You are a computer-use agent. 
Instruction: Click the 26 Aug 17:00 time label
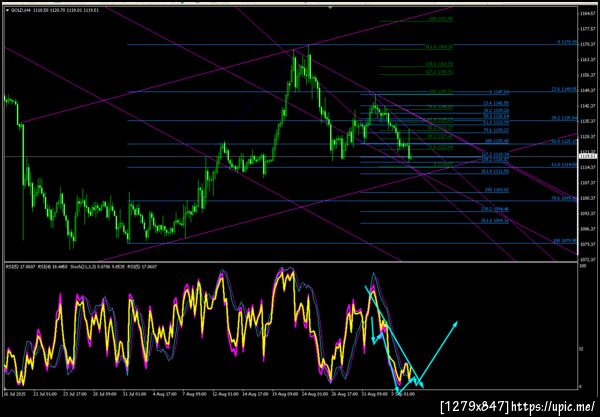[344, 394]
